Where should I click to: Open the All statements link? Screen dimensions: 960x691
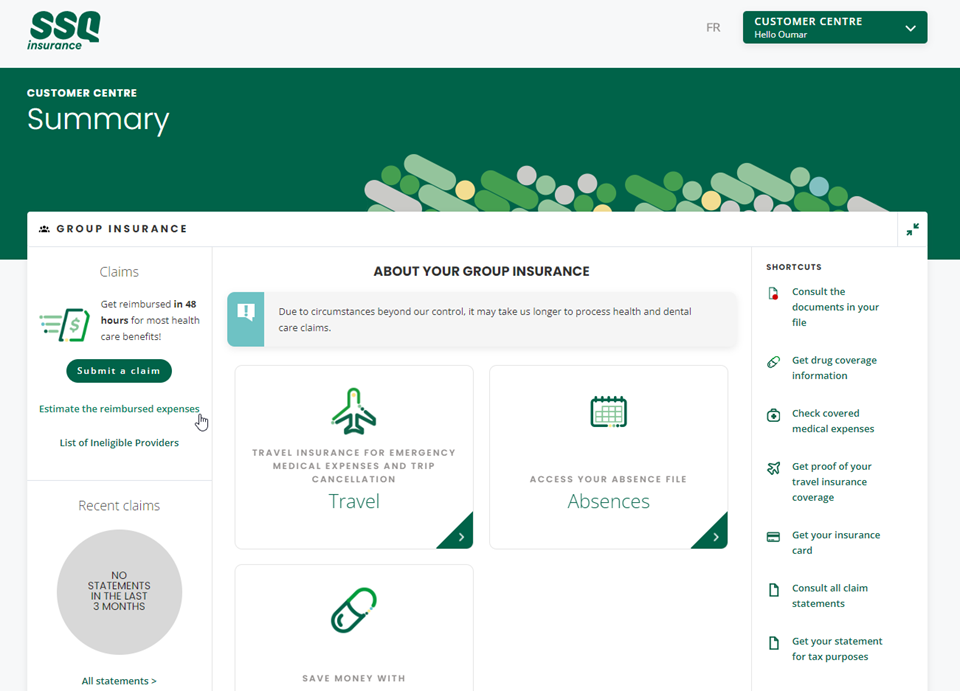119,681
